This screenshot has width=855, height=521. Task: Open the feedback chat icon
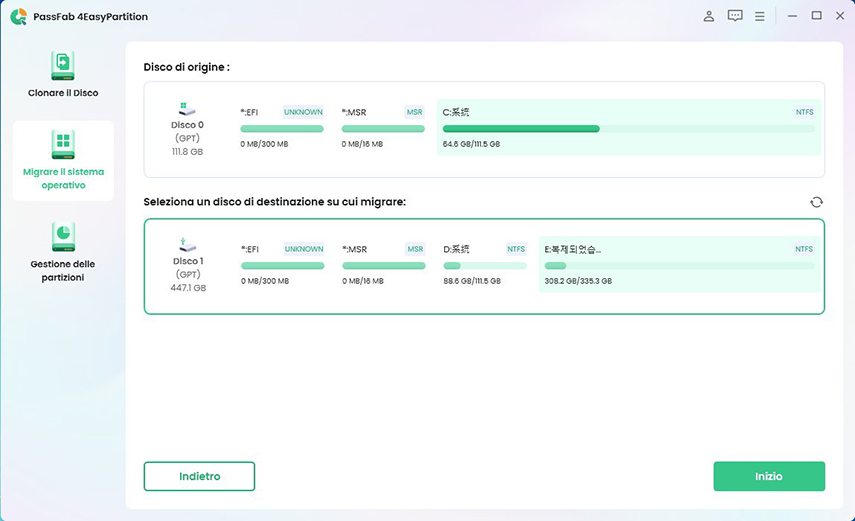point(735,16)
